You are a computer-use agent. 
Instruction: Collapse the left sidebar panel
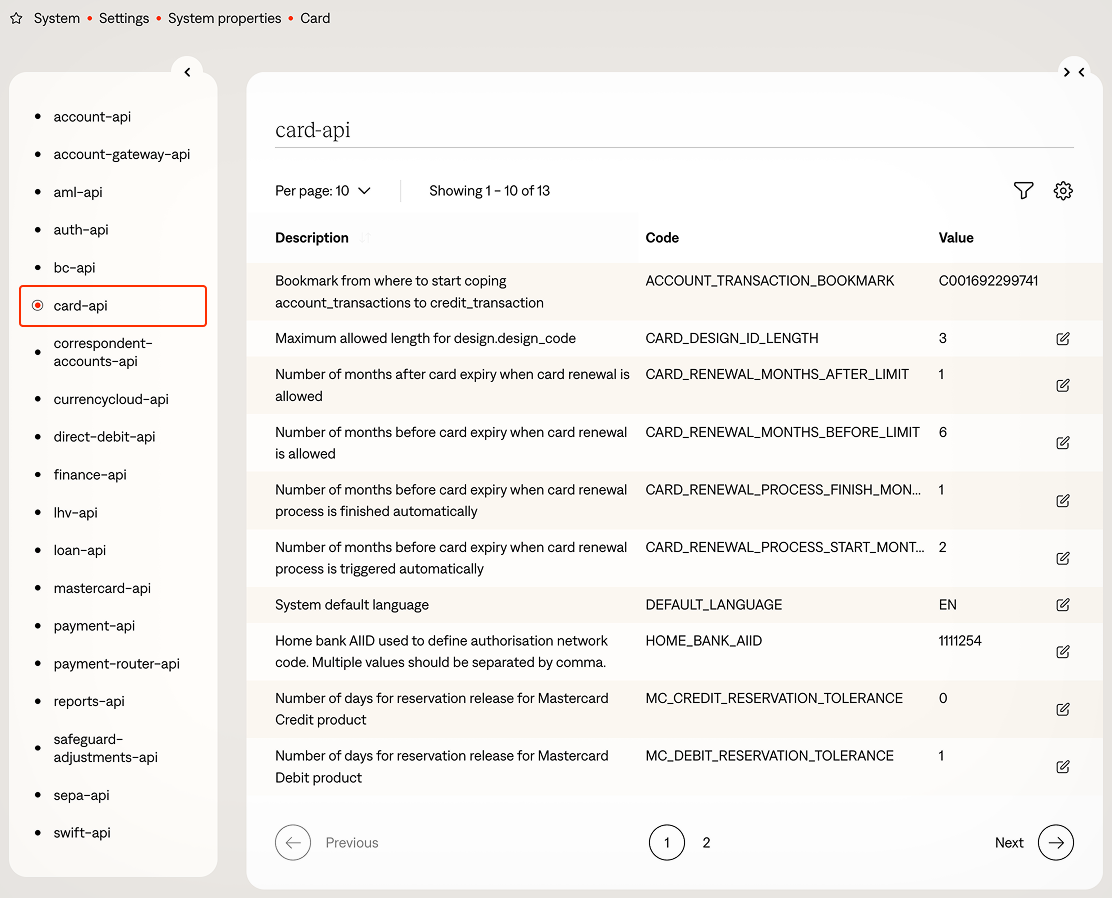click(187, 72)
